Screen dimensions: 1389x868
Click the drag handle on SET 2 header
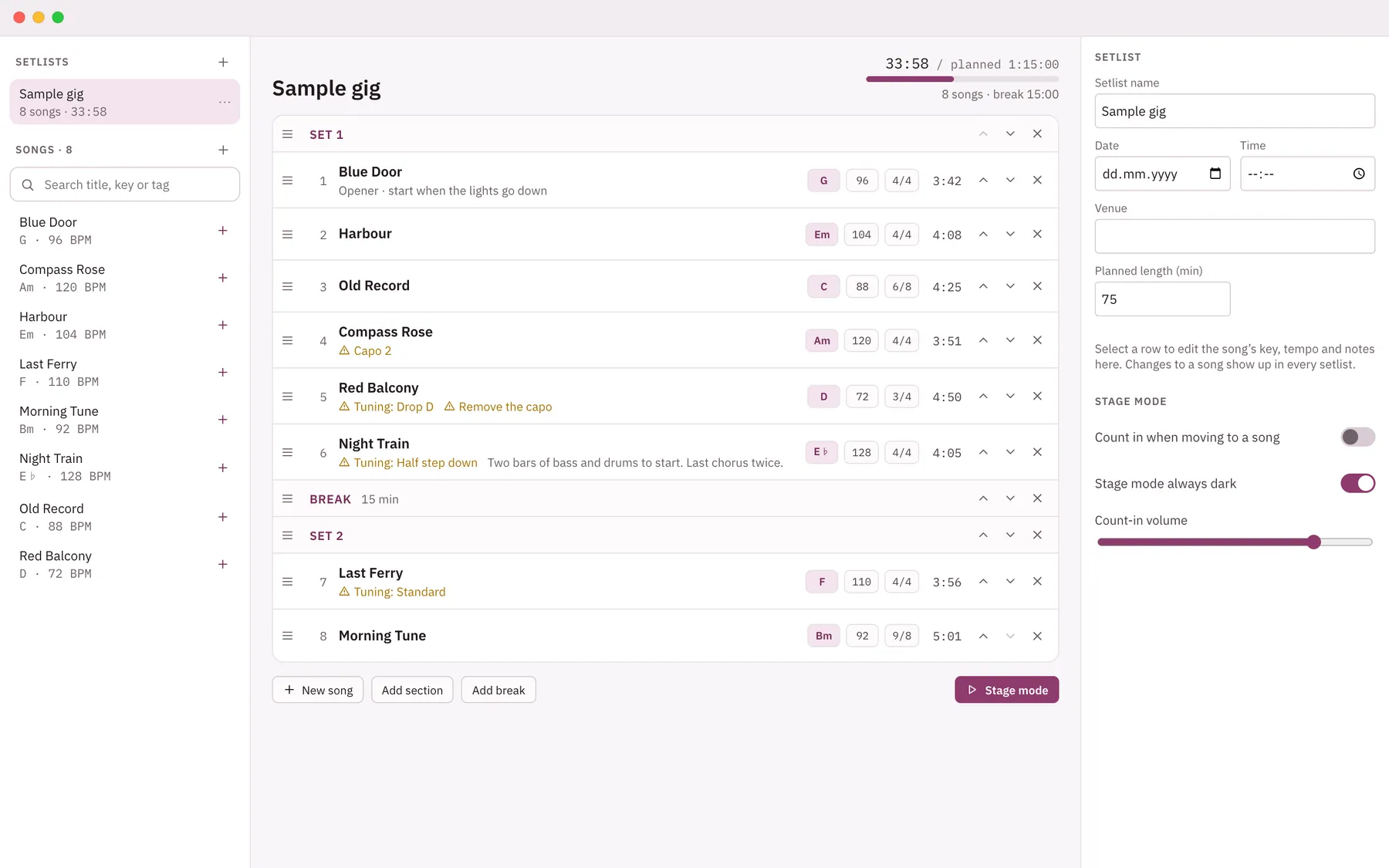(287, 535)
